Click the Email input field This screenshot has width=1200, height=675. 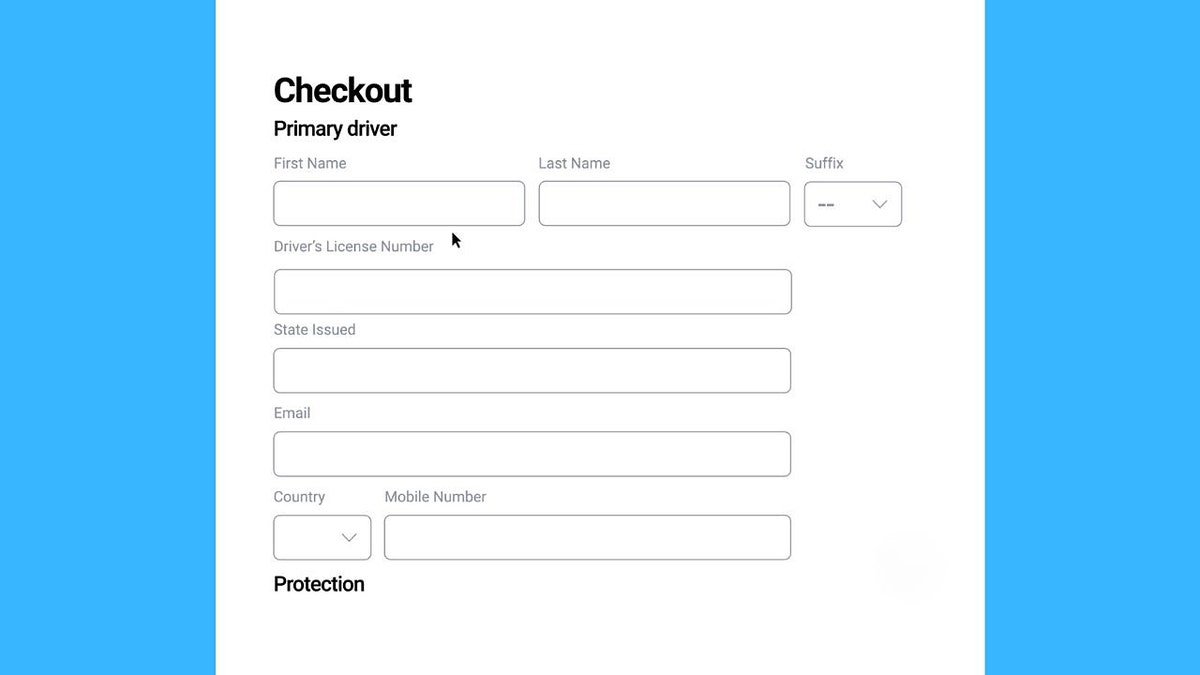(x=532, y=453)
